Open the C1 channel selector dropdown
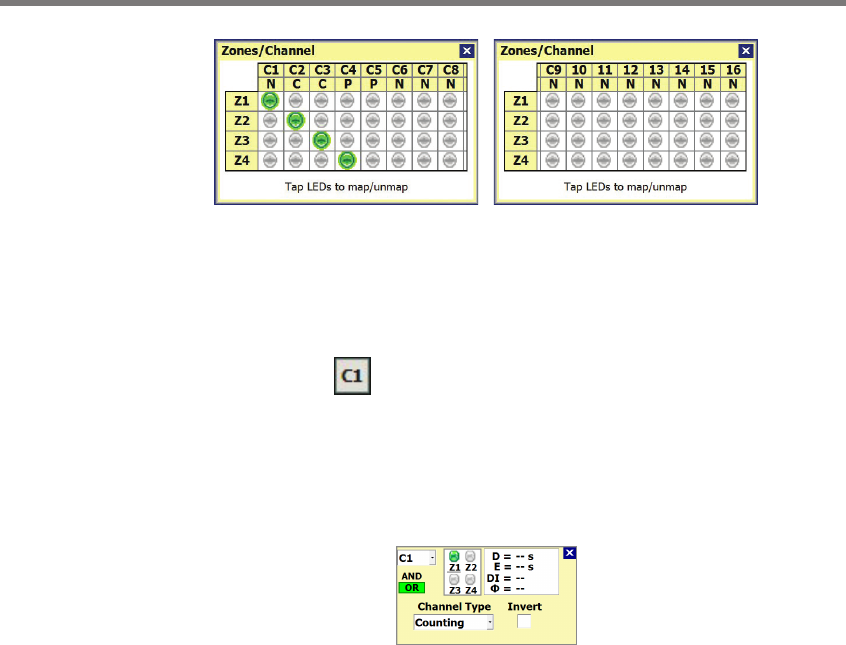Image resolution: width=846 pixels, height=645 pixels. tap(432, 558)
